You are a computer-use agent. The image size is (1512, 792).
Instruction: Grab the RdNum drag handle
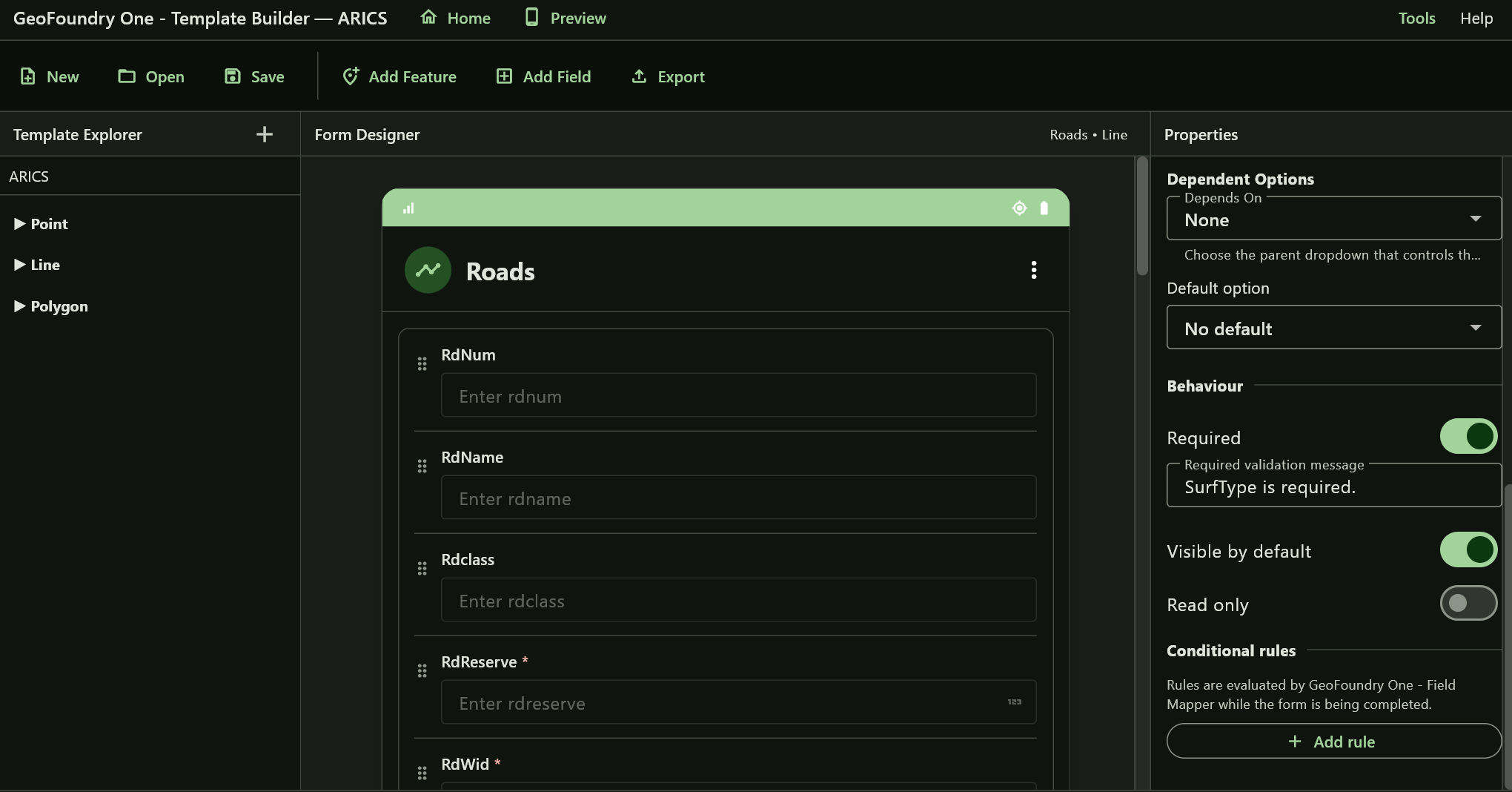(x=422, y=363)
